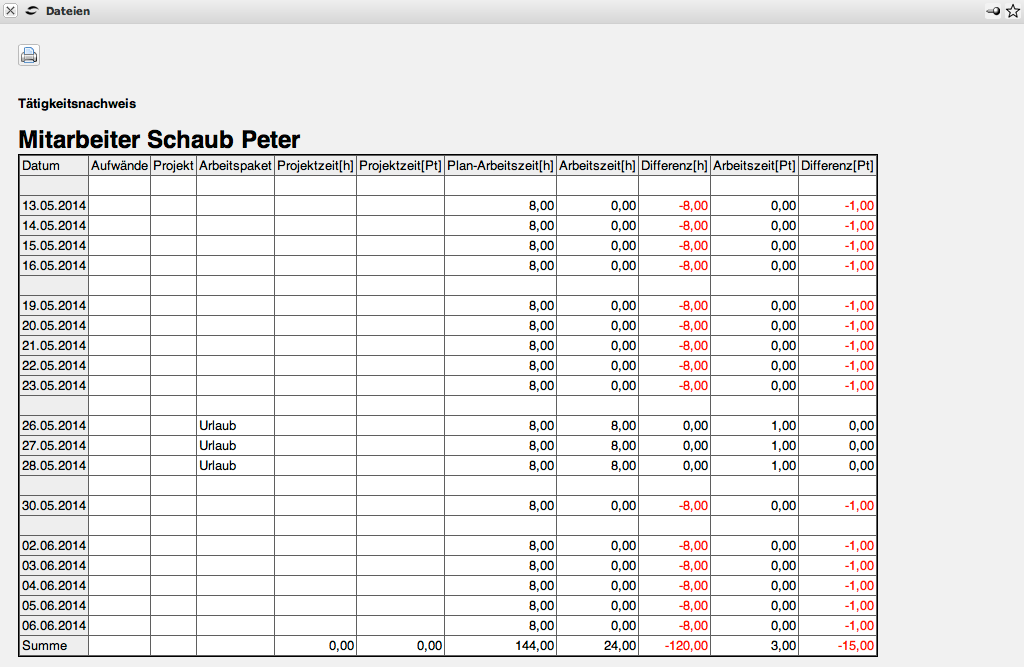Image resolution: width=1024 pixels, height=667 pixels.
Task: Select the Urlaub entry for 26.05.2014
Action: 217,426
